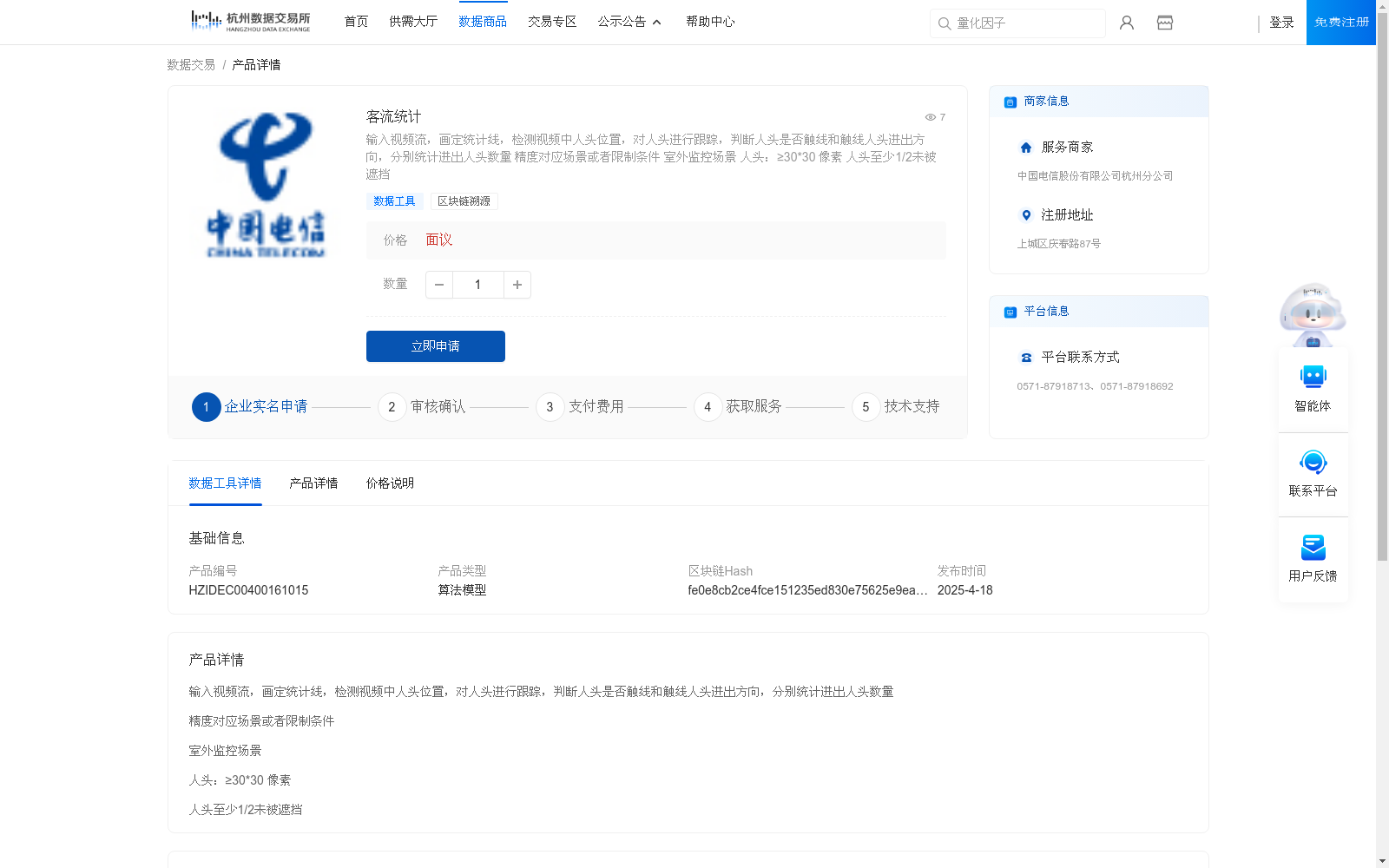Click the page vertical scrollbar
This screenshot has width=1389, height=868.
pyautogui.click(x=1382, y=286)
